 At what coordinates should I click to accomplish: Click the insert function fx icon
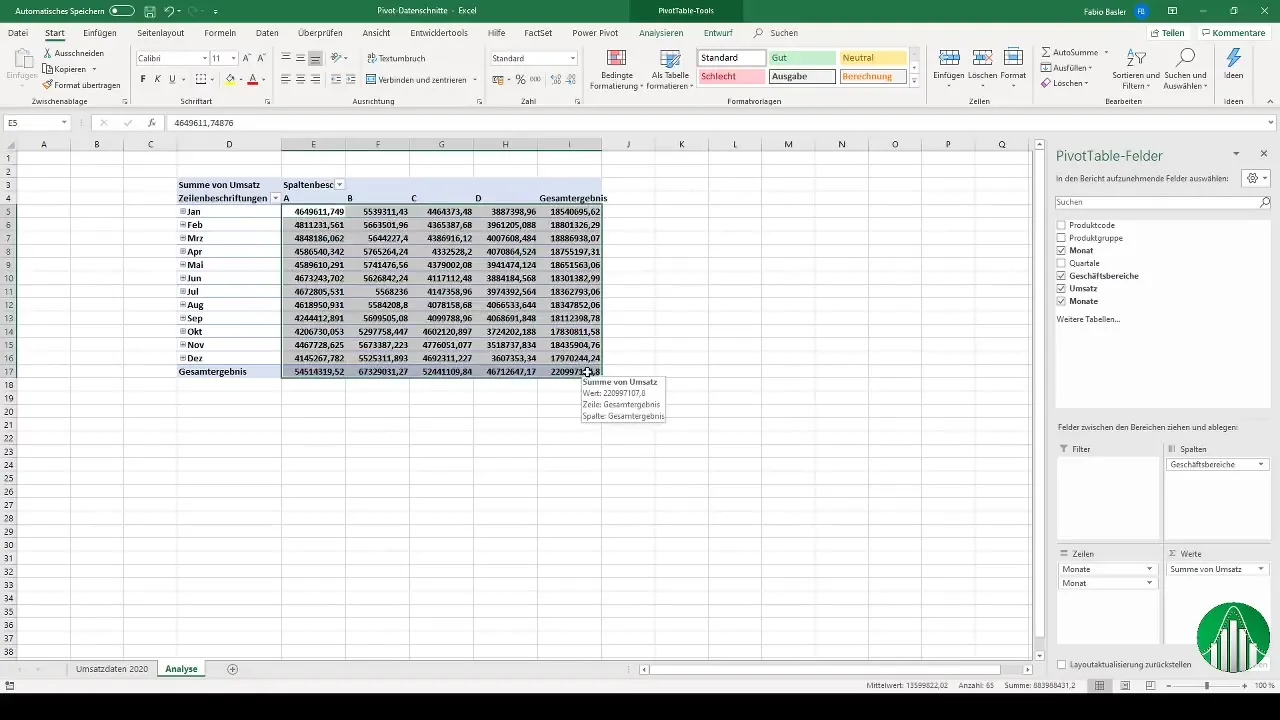click(x=152, y=123)
